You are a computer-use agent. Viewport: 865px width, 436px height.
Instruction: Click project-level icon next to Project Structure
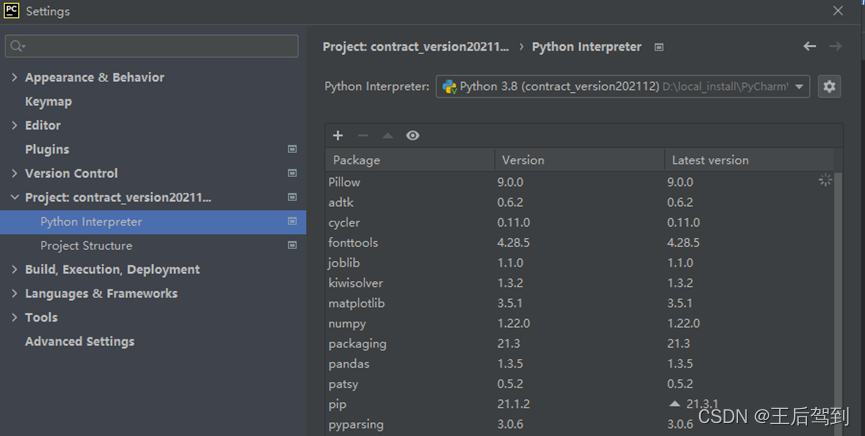(x=292, y=245)
